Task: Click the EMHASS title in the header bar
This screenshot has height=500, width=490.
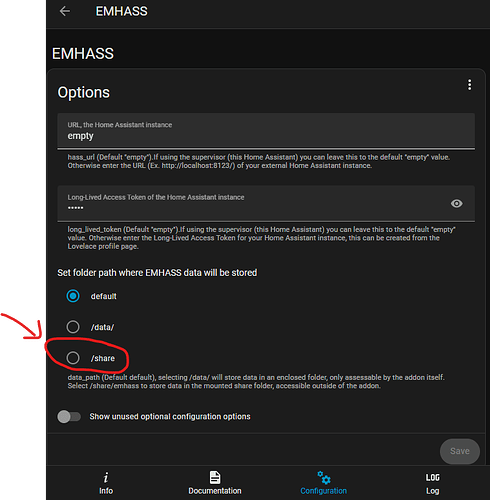Action: tap(121, 11)
